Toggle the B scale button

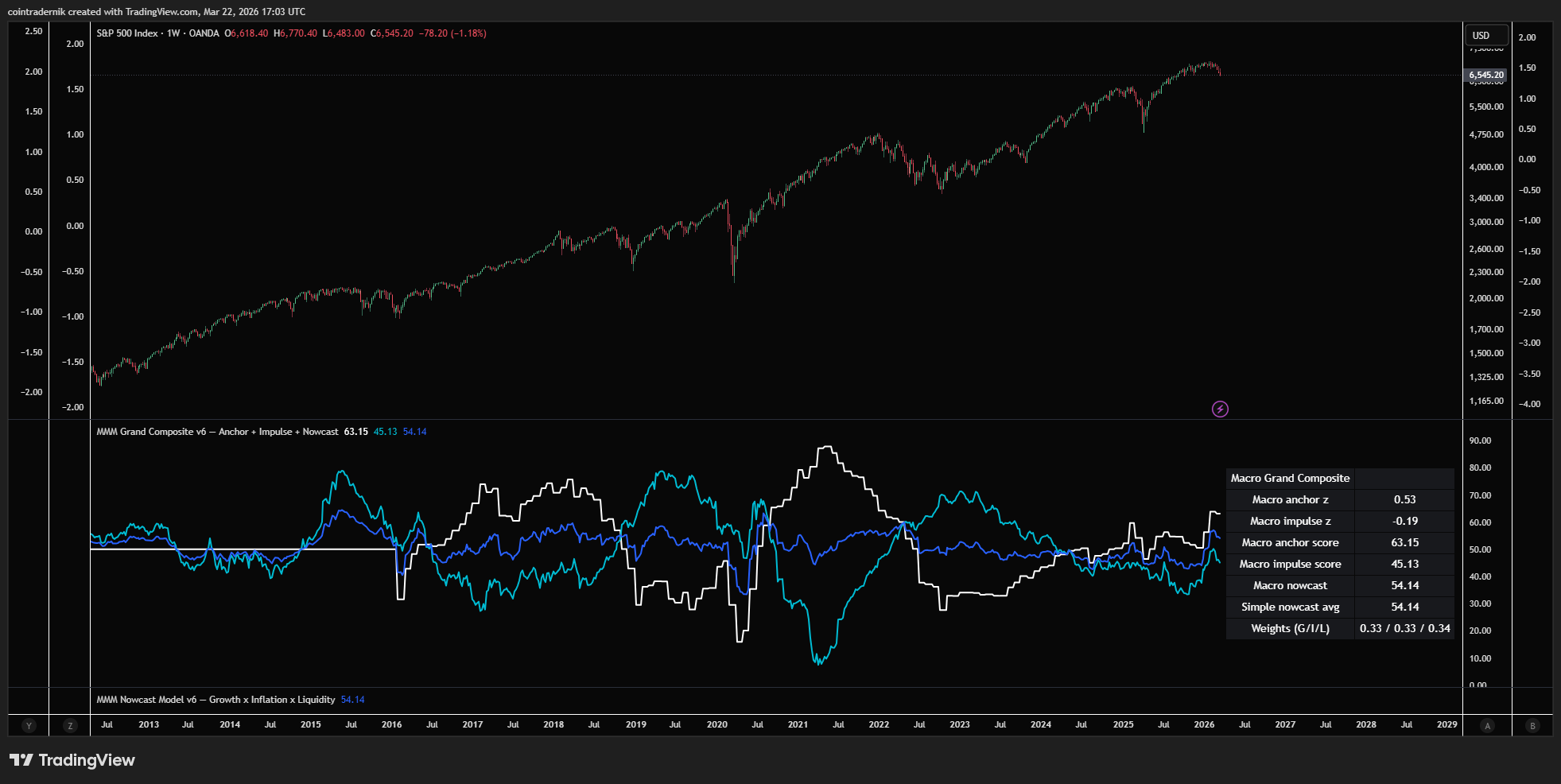(x=1532, y=725)
